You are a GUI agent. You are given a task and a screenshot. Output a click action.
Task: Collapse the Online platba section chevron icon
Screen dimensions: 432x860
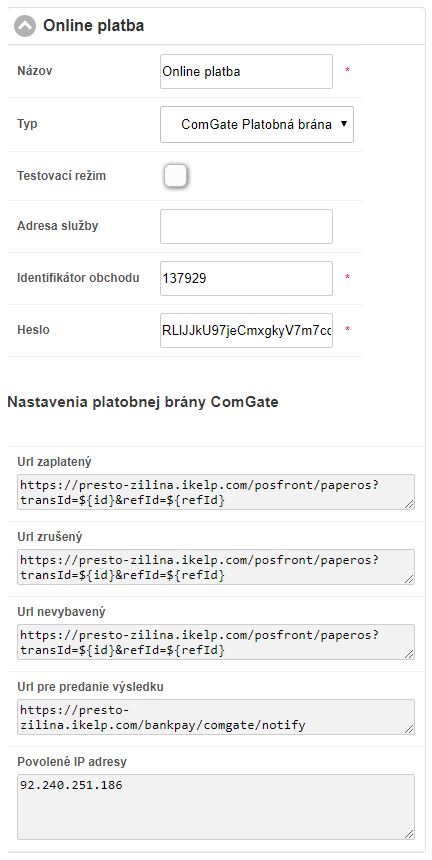(x=25, y=26)
